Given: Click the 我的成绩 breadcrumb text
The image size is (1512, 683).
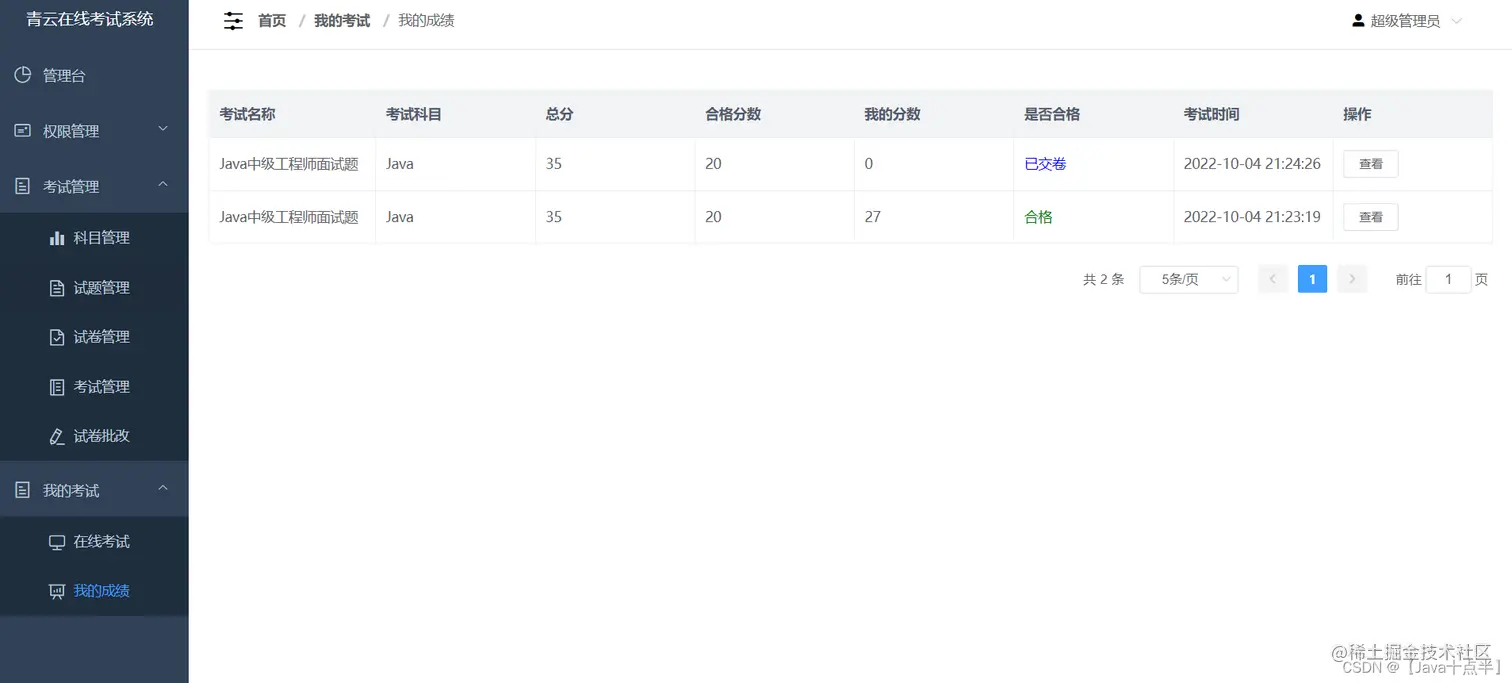Looking at the screenshot, I should 426,20.
